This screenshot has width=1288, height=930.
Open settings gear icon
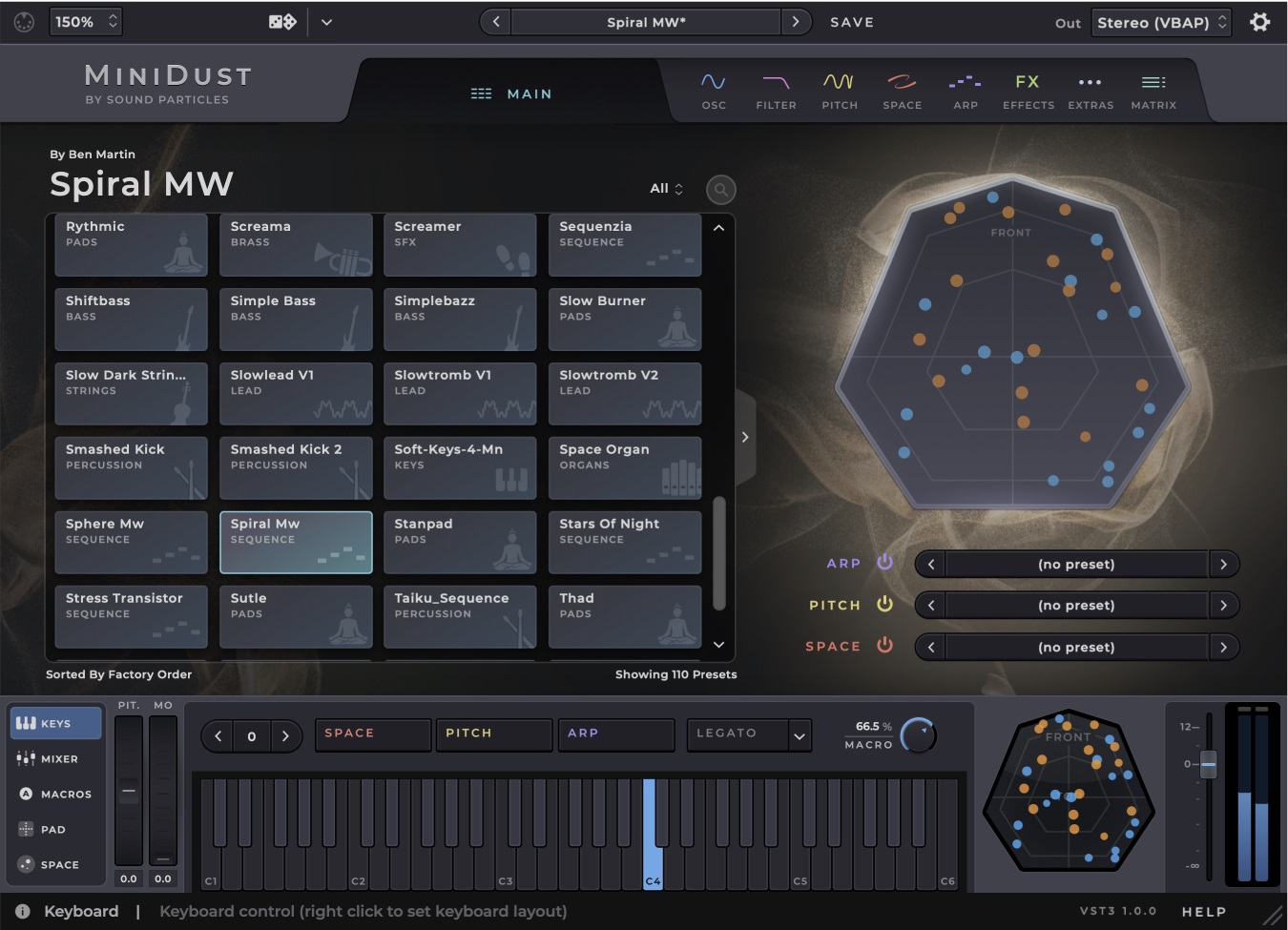tap(1260, 22)
